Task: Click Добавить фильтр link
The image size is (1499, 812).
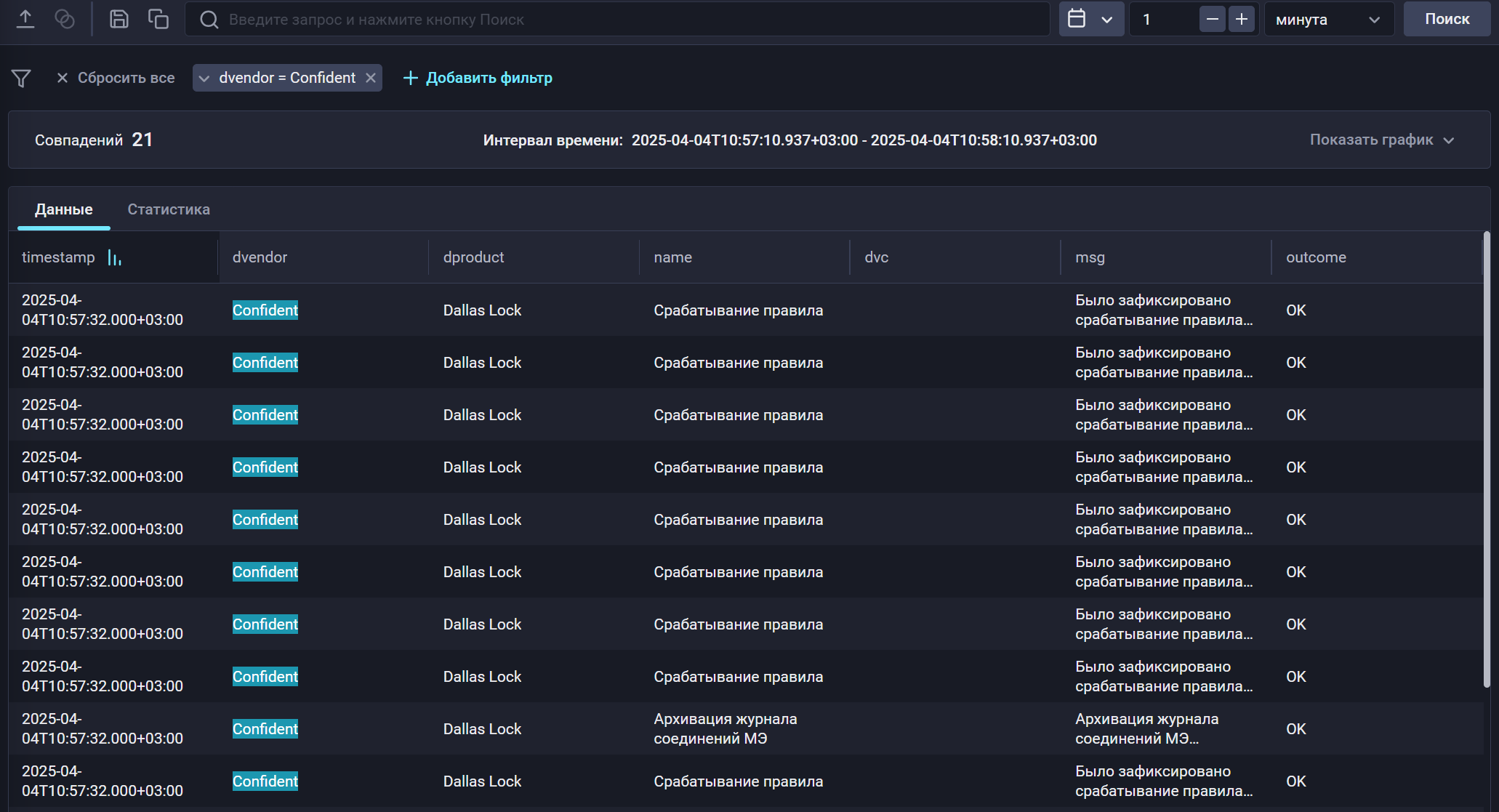Action: click(478, 78)
